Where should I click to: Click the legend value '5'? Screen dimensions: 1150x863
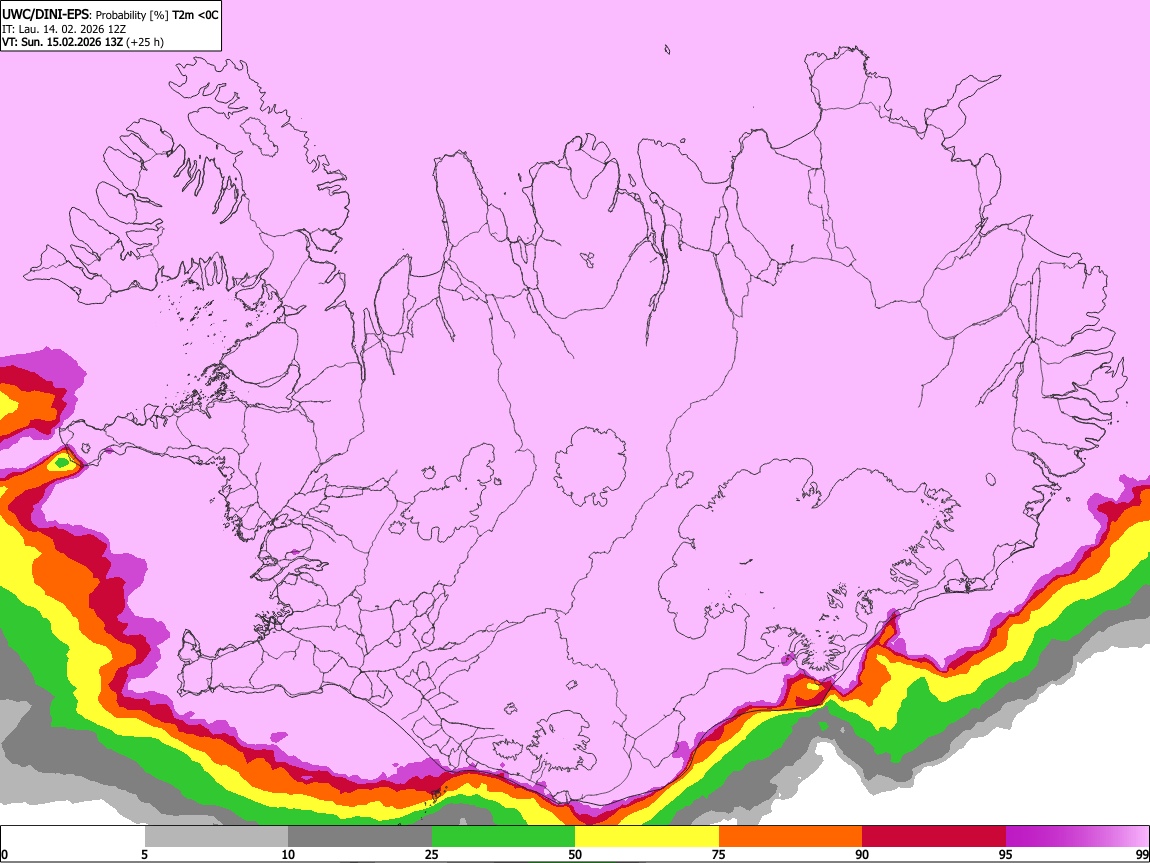[x=144, y=854]
